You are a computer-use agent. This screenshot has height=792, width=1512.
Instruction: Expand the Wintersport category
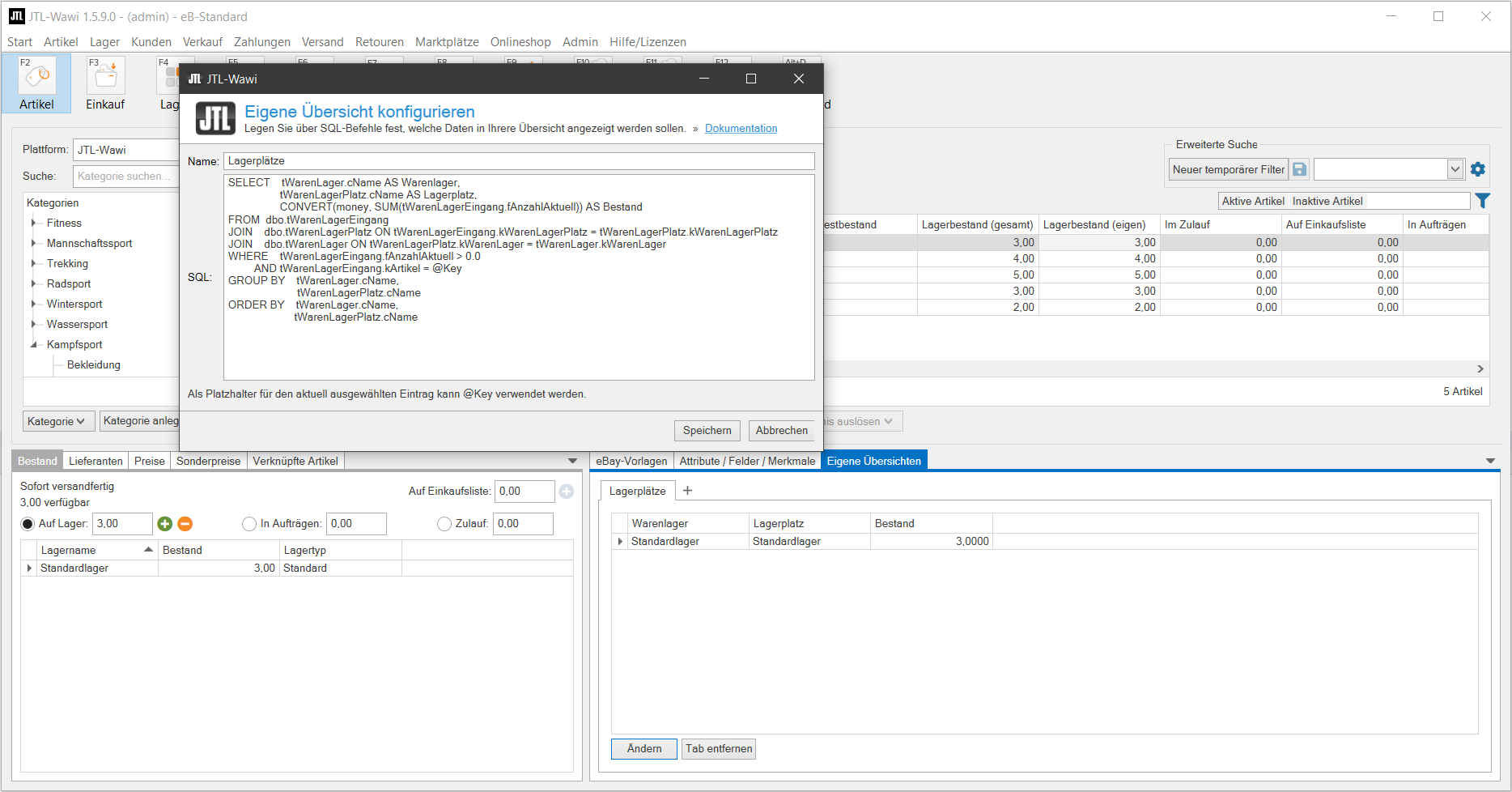pos(33,304)
